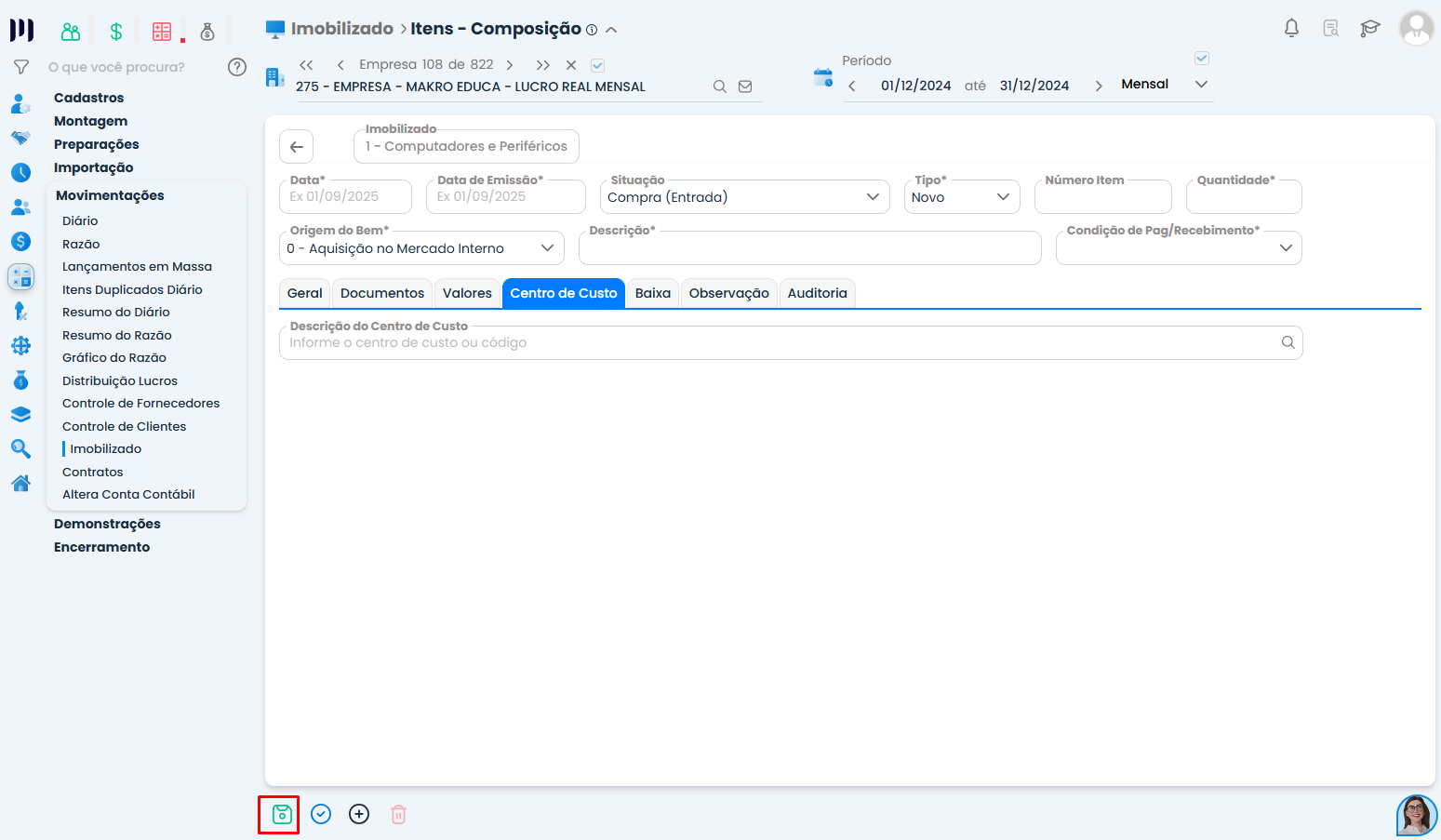
Task: Click the add new item plus icon
Action: click(x=359, y=815)
